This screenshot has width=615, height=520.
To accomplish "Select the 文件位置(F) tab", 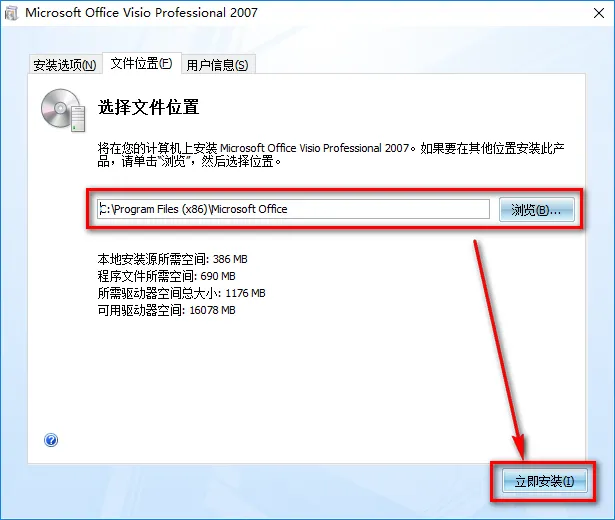I will pyautogui.click(x=141, y=63).
